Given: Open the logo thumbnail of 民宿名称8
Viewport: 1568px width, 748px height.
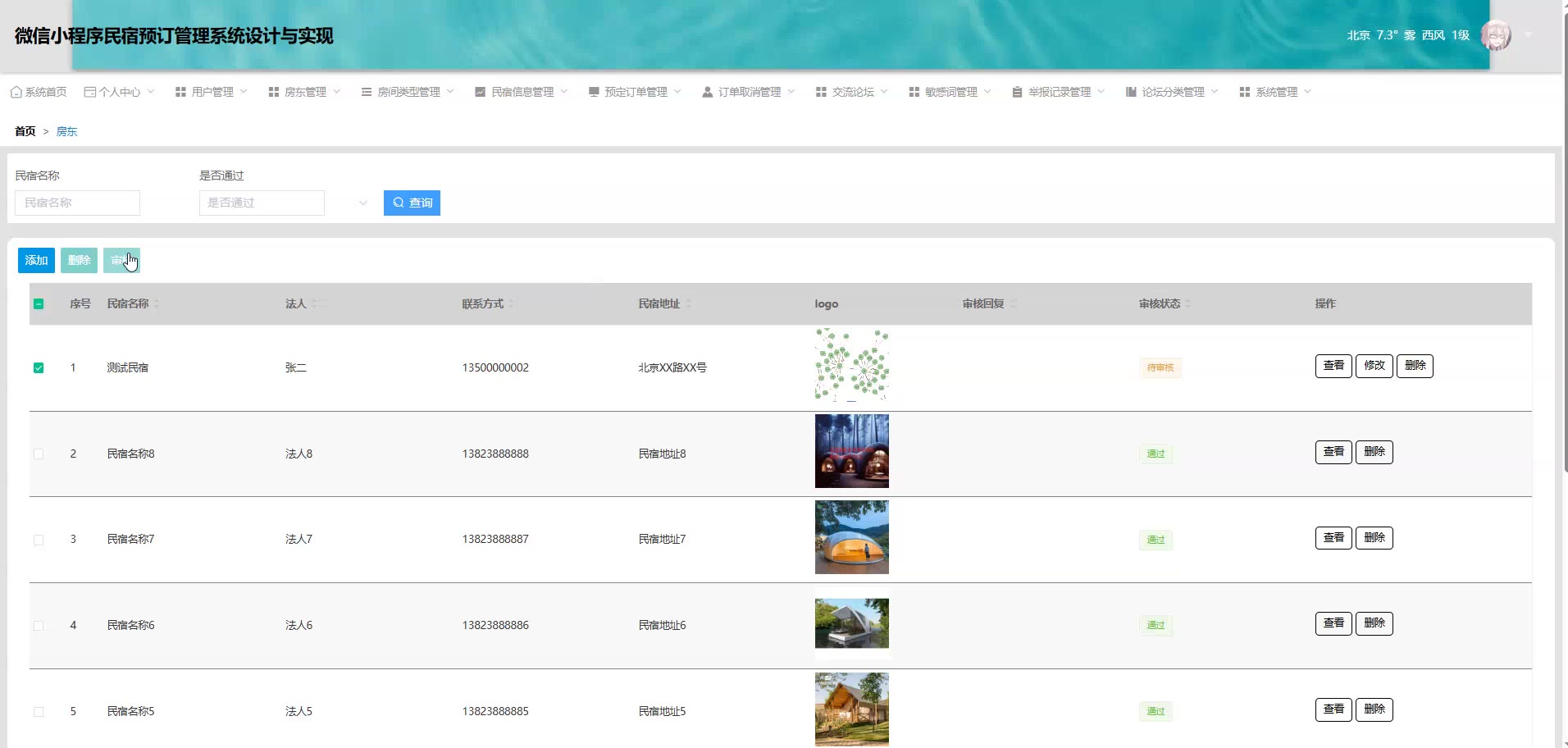Looking at the screenshot, I should click(852, 451).
